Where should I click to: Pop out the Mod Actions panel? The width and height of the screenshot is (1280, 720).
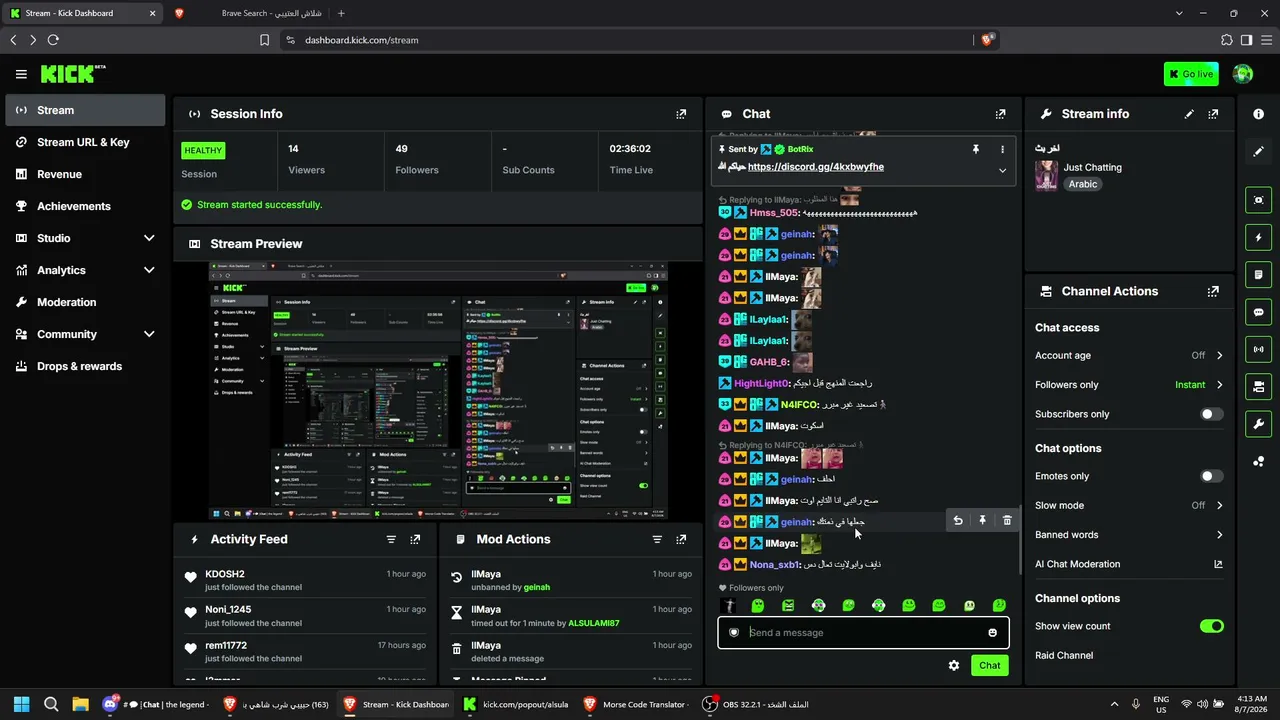coord(681,539)
